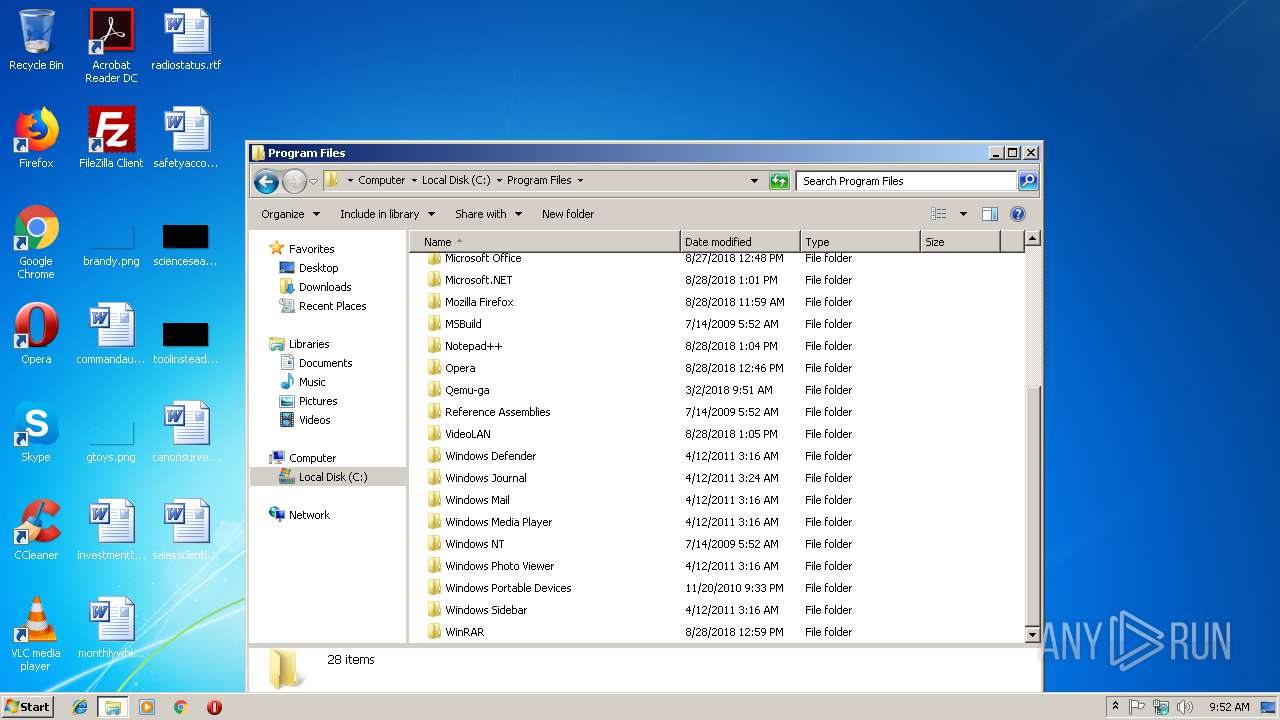Sort by Name column header
Image resolution: width=1280 pixels, height=720 pixels.
(544, 242)
